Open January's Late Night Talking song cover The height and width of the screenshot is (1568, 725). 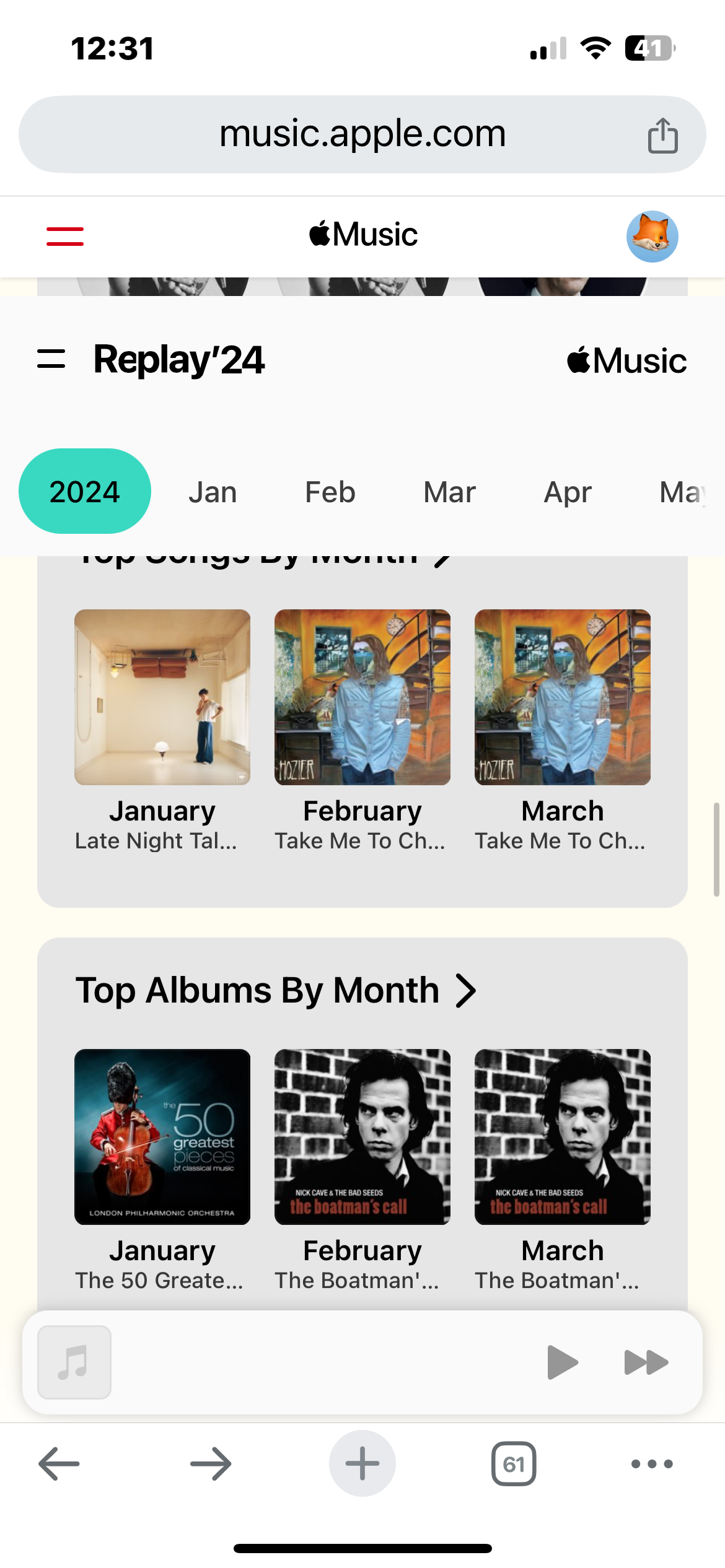click(162, 697)
